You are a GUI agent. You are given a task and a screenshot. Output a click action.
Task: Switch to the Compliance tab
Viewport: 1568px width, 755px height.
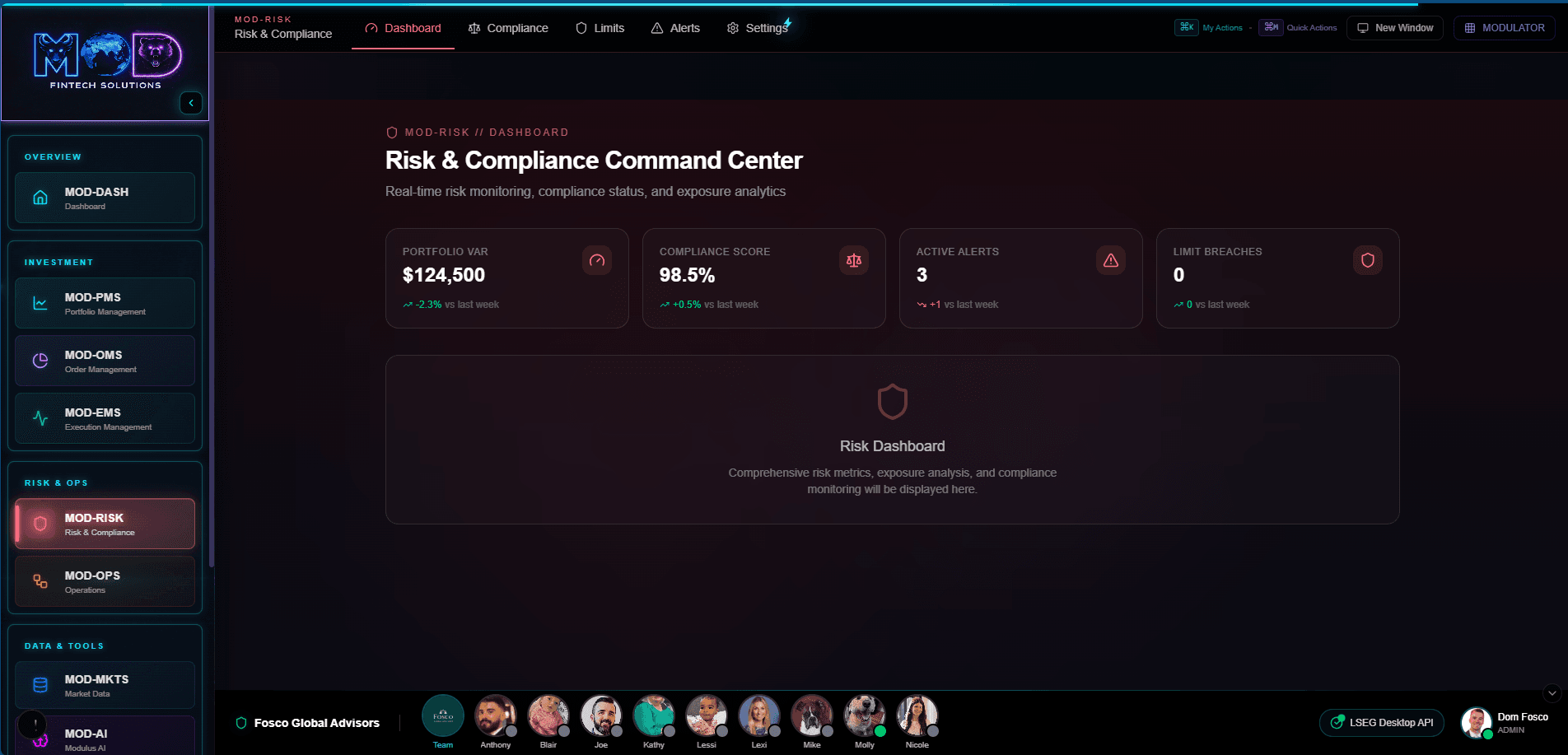pyautogui.click(x=508, y=28)
